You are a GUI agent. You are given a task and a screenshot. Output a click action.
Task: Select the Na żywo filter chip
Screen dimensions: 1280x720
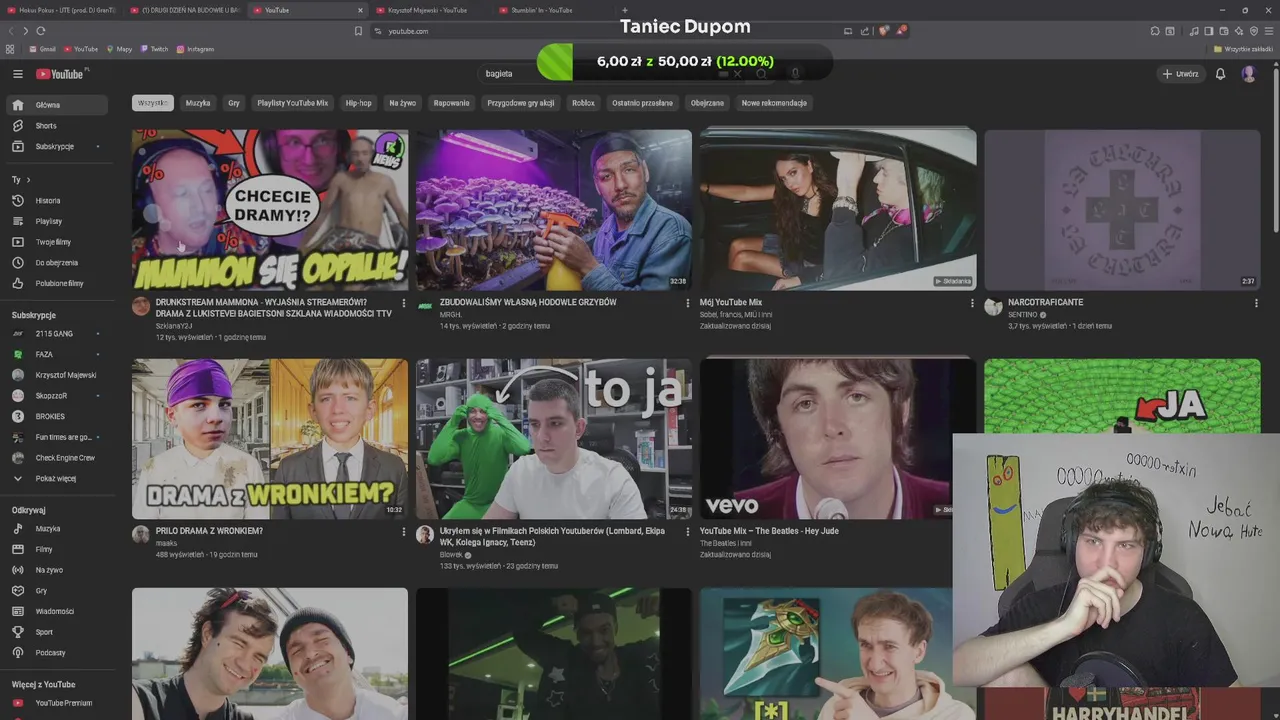[x=402, y=103]
